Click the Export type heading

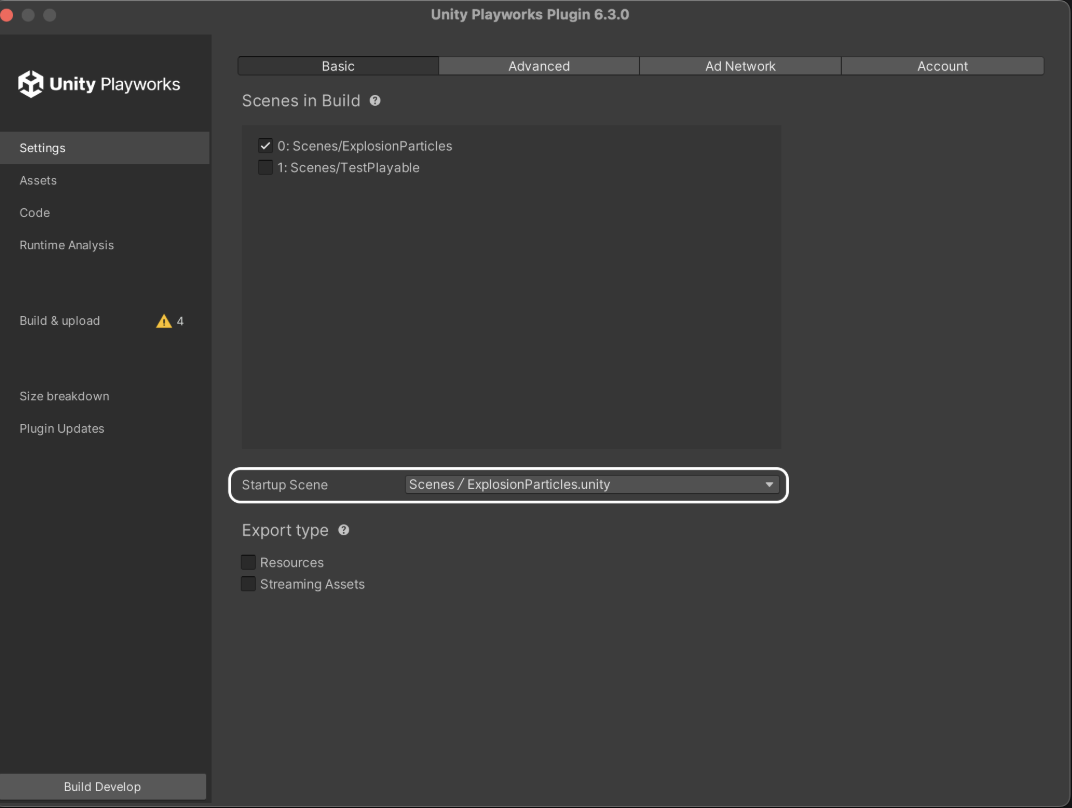(x=285, y=530)
